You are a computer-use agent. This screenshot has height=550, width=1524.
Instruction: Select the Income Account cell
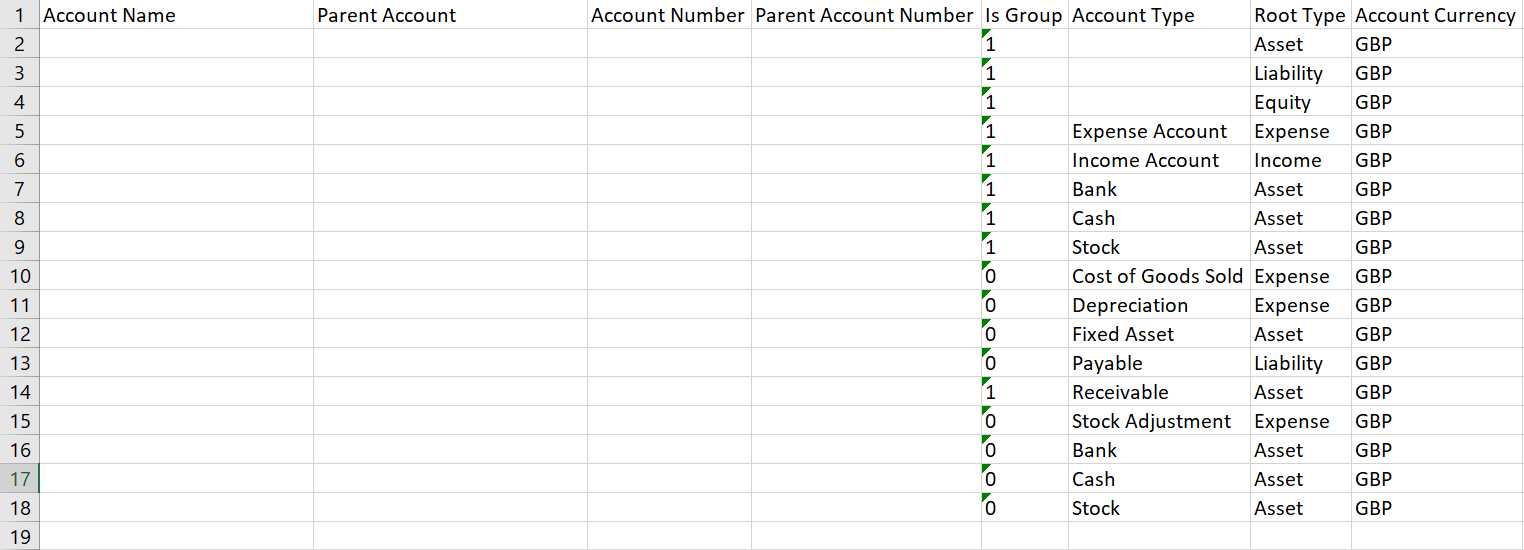point(1145,160)
